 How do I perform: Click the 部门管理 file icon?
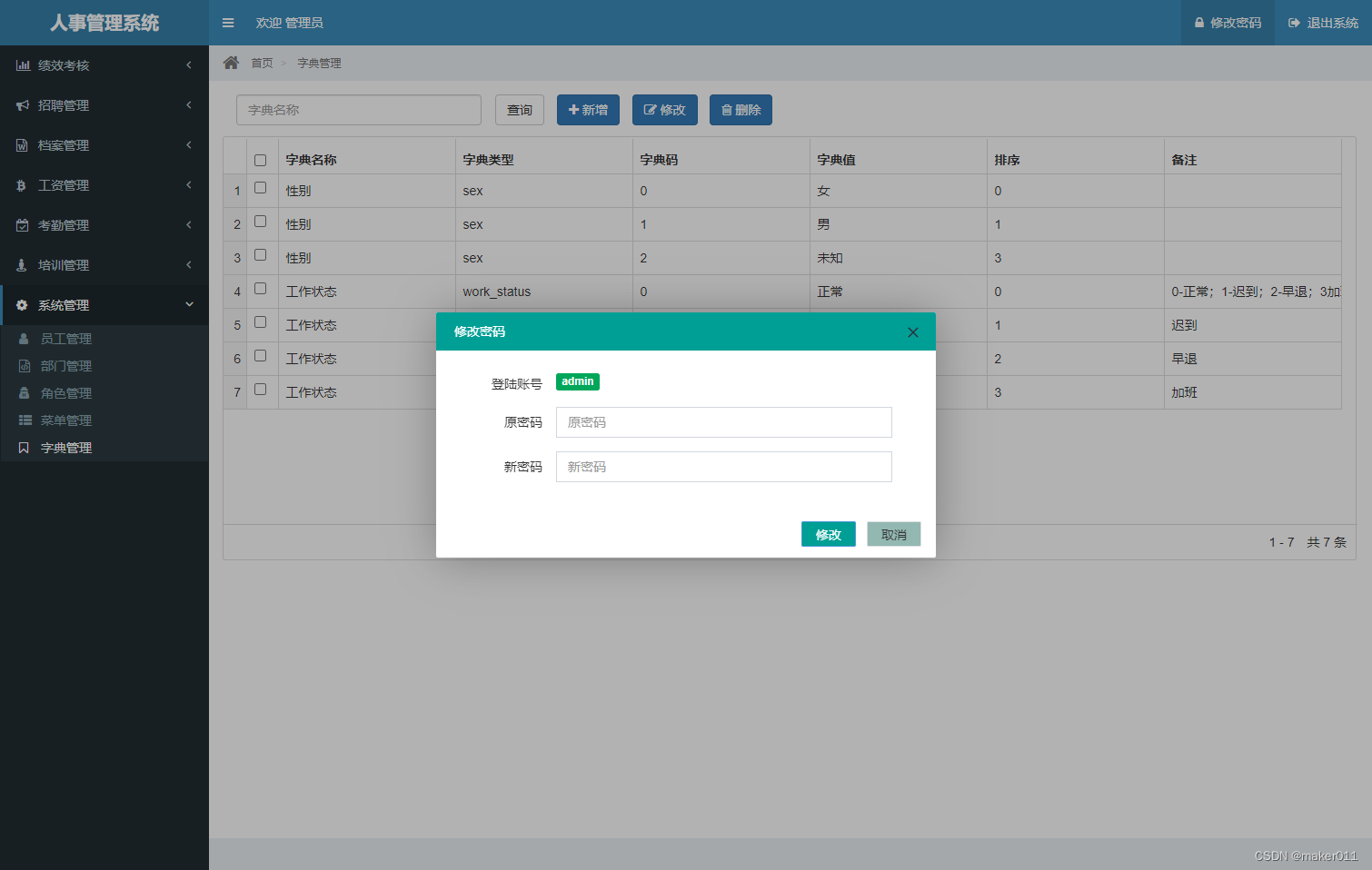coord(25,366)
